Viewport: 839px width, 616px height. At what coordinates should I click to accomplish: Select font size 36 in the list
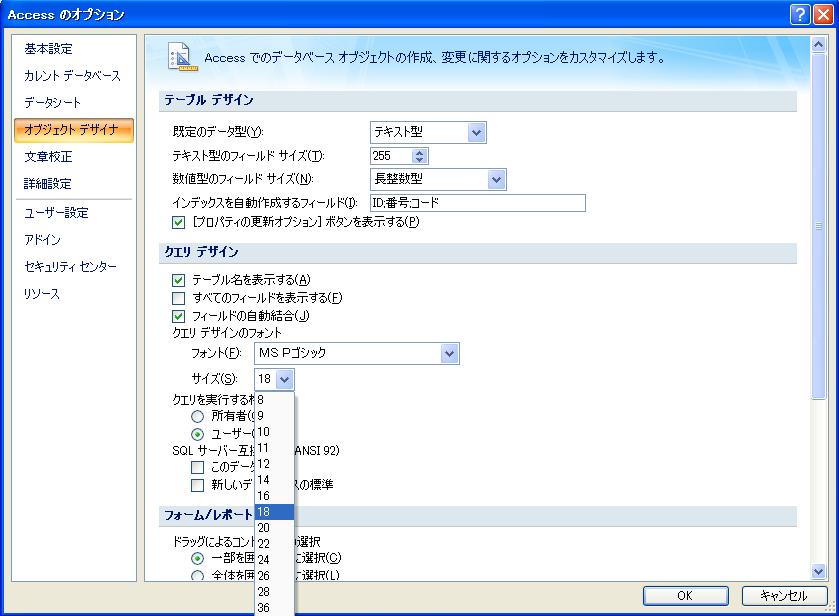coord(274,608)
